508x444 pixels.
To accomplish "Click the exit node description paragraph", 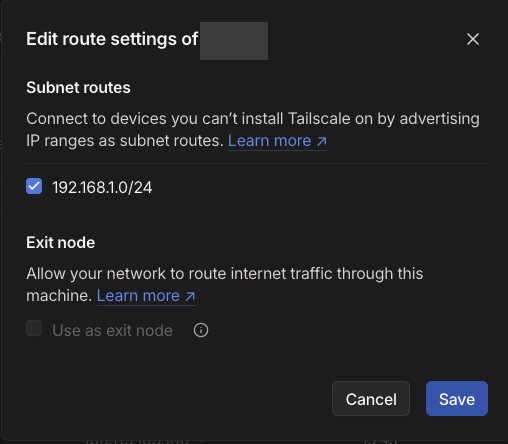I will pos(225,285).
